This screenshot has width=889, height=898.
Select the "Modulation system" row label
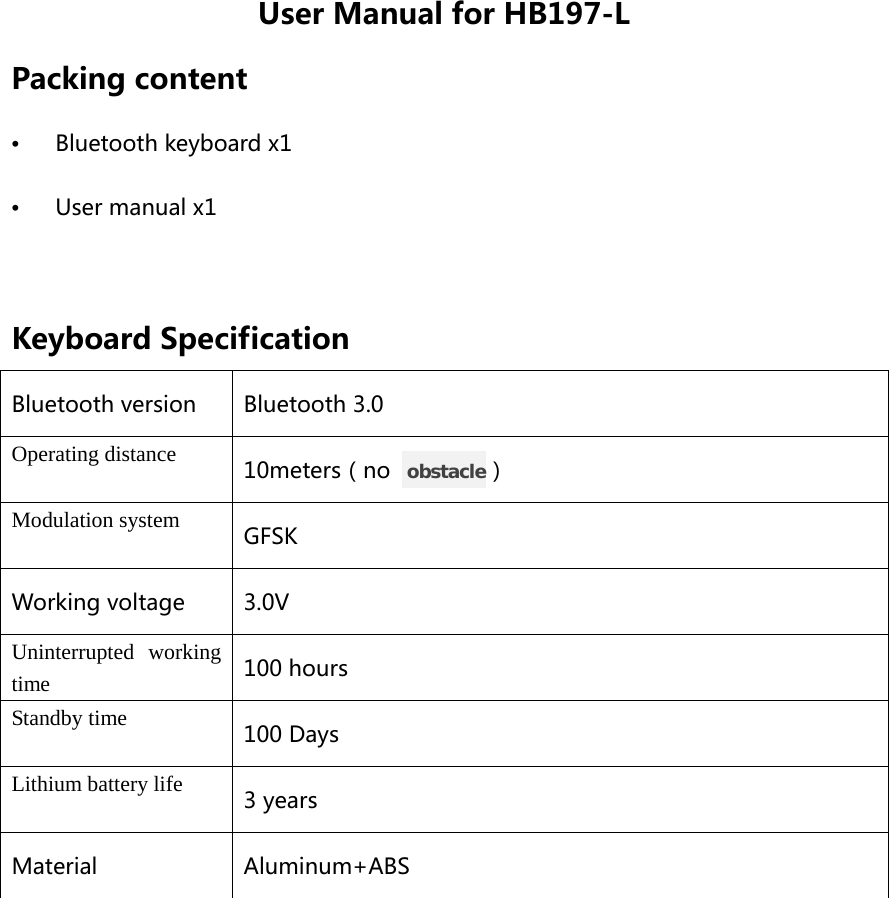click(x=96, y=520)
